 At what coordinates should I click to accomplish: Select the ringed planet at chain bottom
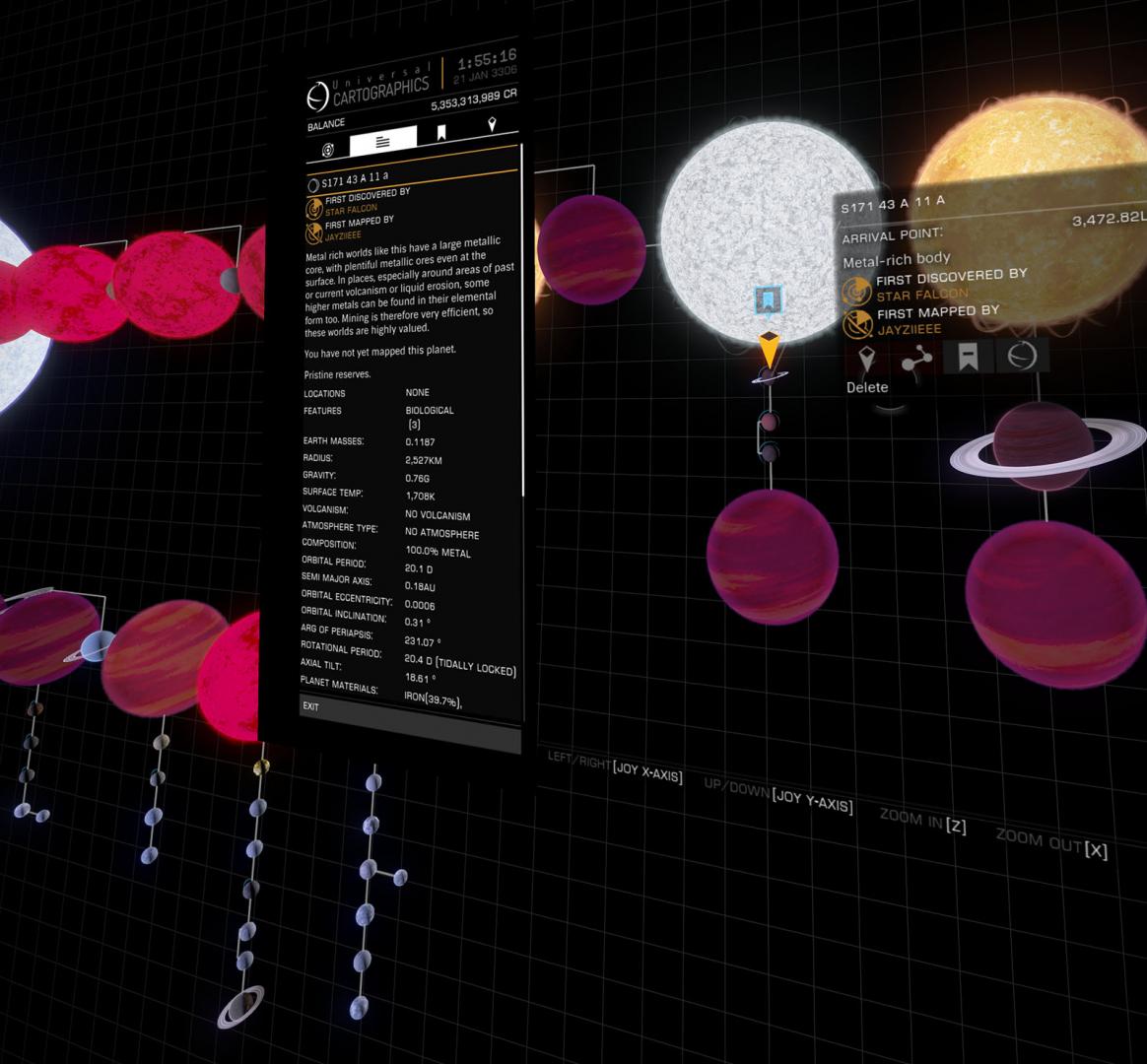tap(241, 1007)
